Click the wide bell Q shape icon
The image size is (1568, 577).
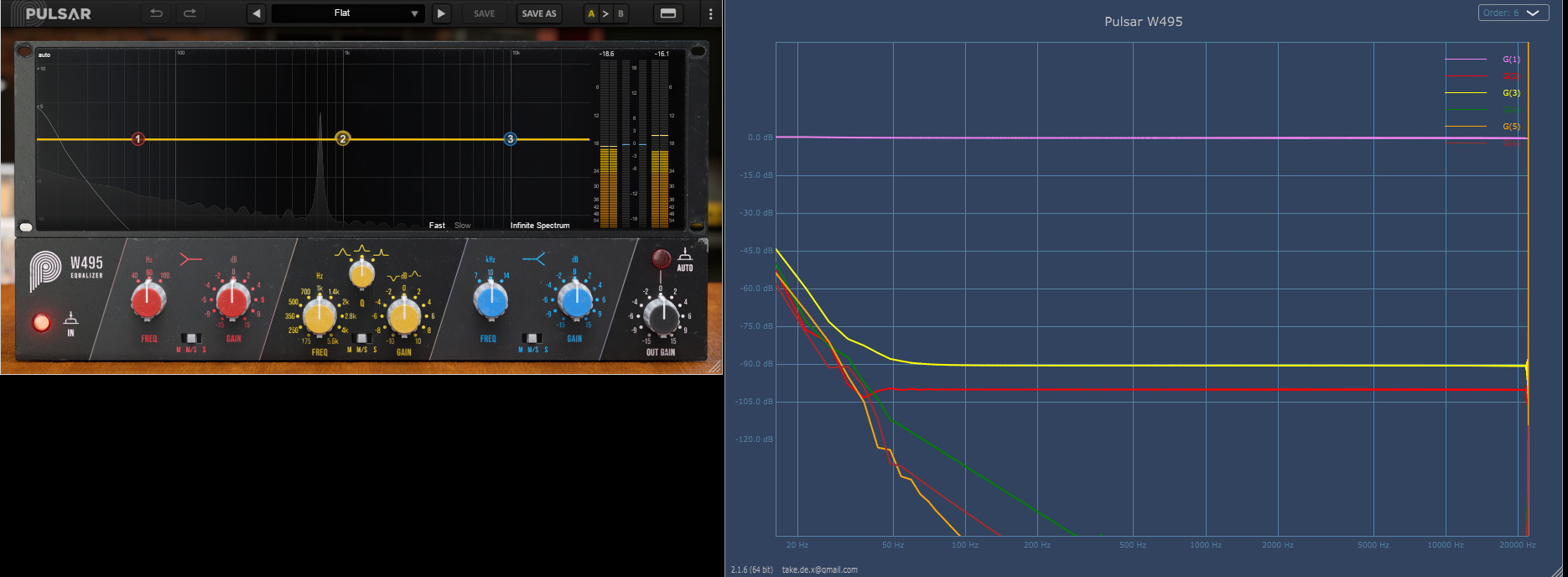pyautogui.click(x=342, y=252)
